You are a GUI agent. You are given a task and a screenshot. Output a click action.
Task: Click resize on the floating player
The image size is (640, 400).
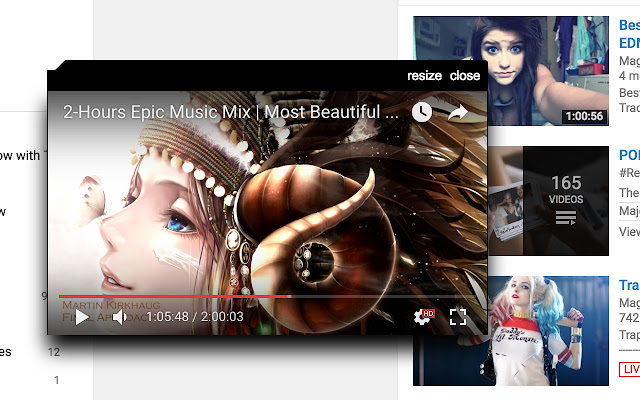(424, 76)
